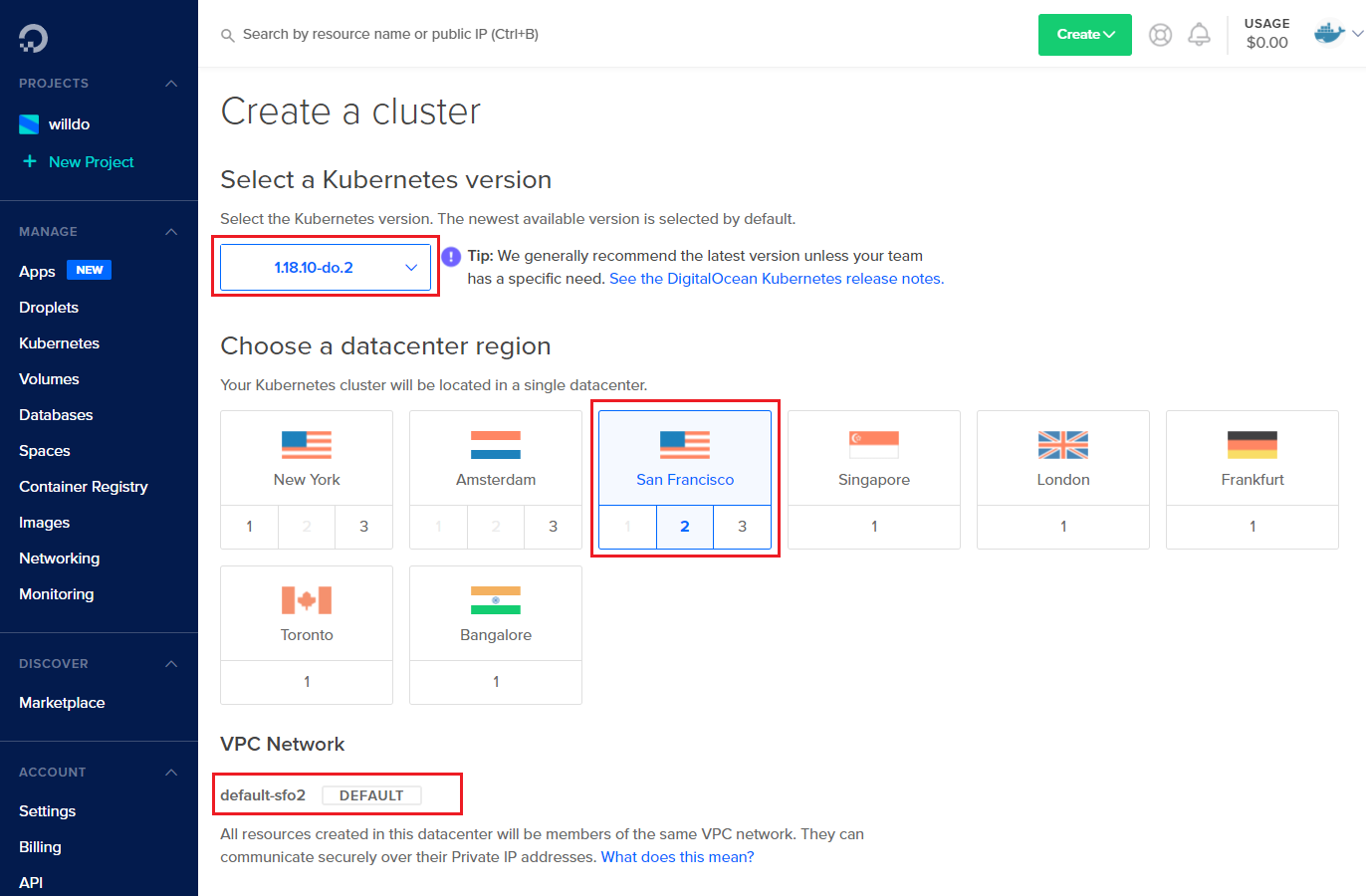Select San Francisco datacenter 3
The width and height of the screenshot is (1366, 896).
pyautogui.click(x=742, y=527)
